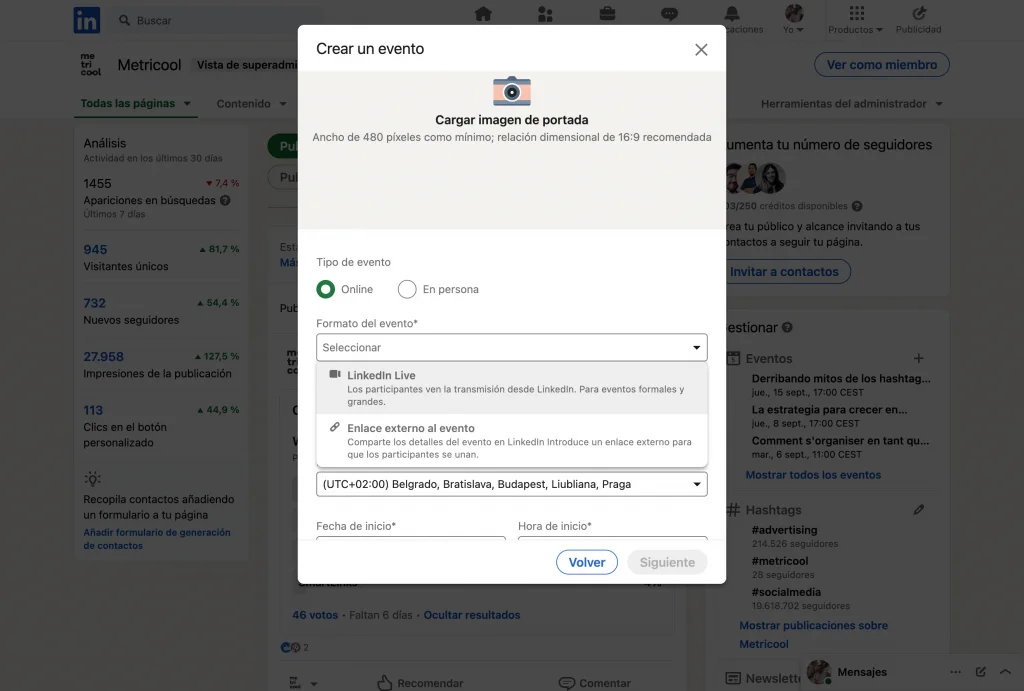Viewport: 1024px width, 691px height.
Task: Choose Enlace externo al evento option
Action: click(511, 441)
